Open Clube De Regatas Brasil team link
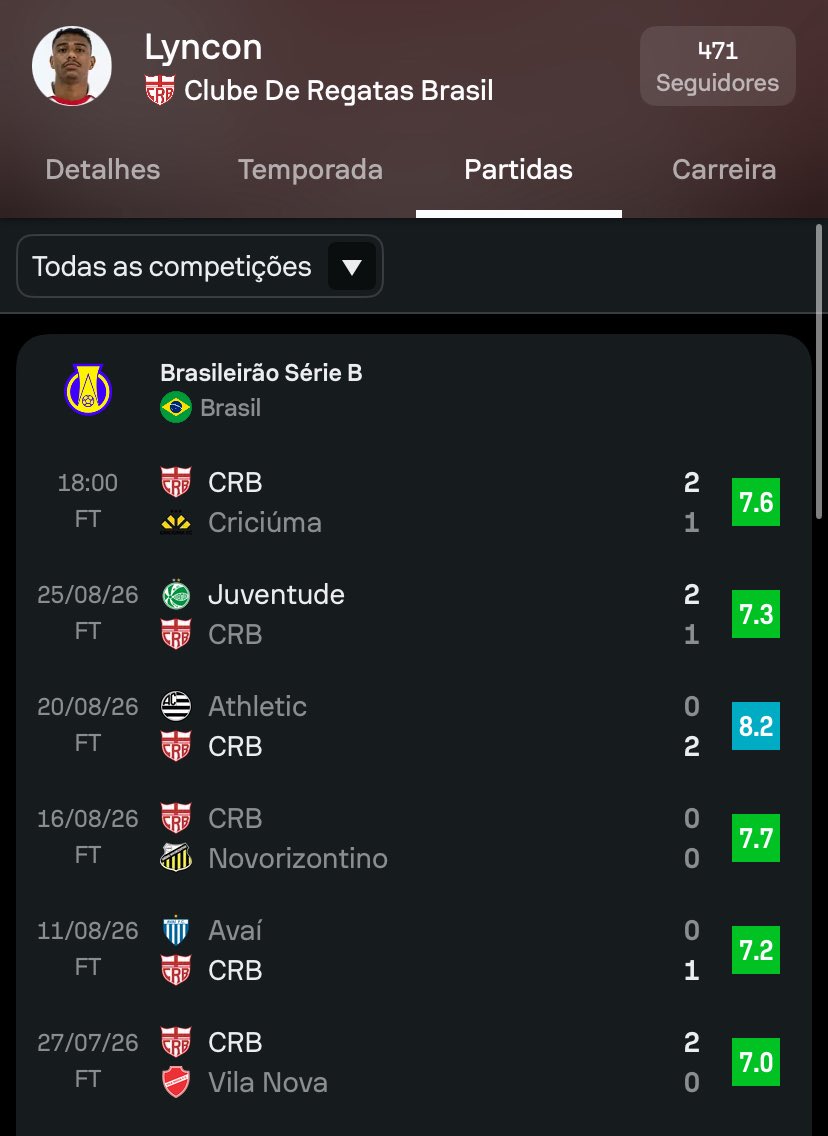This screenshot has height=1136, width=828. point(338,91)
